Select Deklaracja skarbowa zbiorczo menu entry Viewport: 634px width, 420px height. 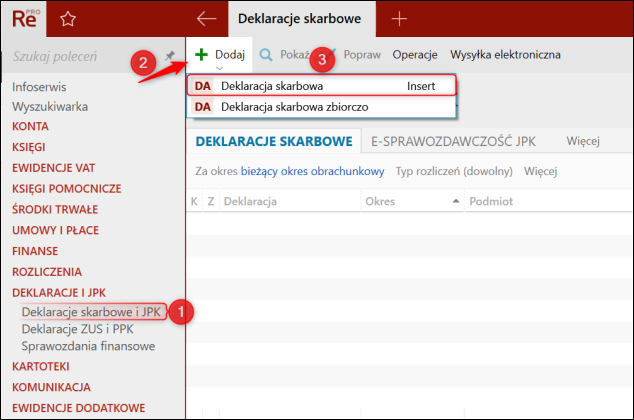point(322,107)
